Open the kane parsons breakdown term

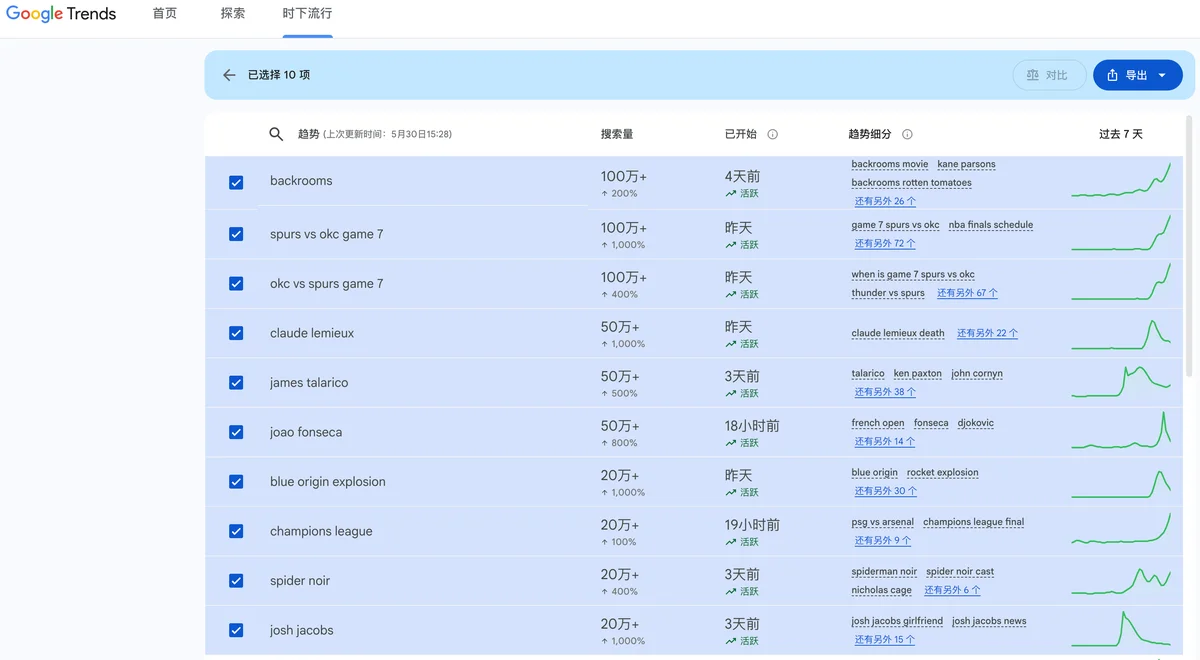966,164
